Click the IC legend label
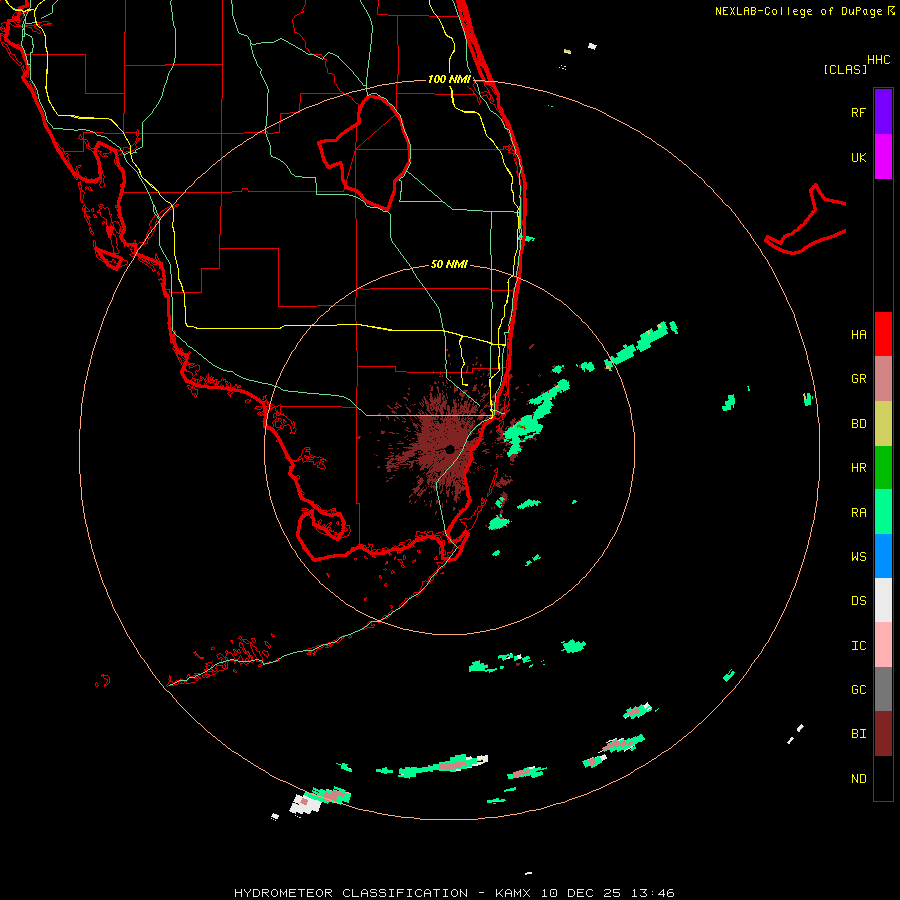The image size is (900, 900). (x=858, y=646)
